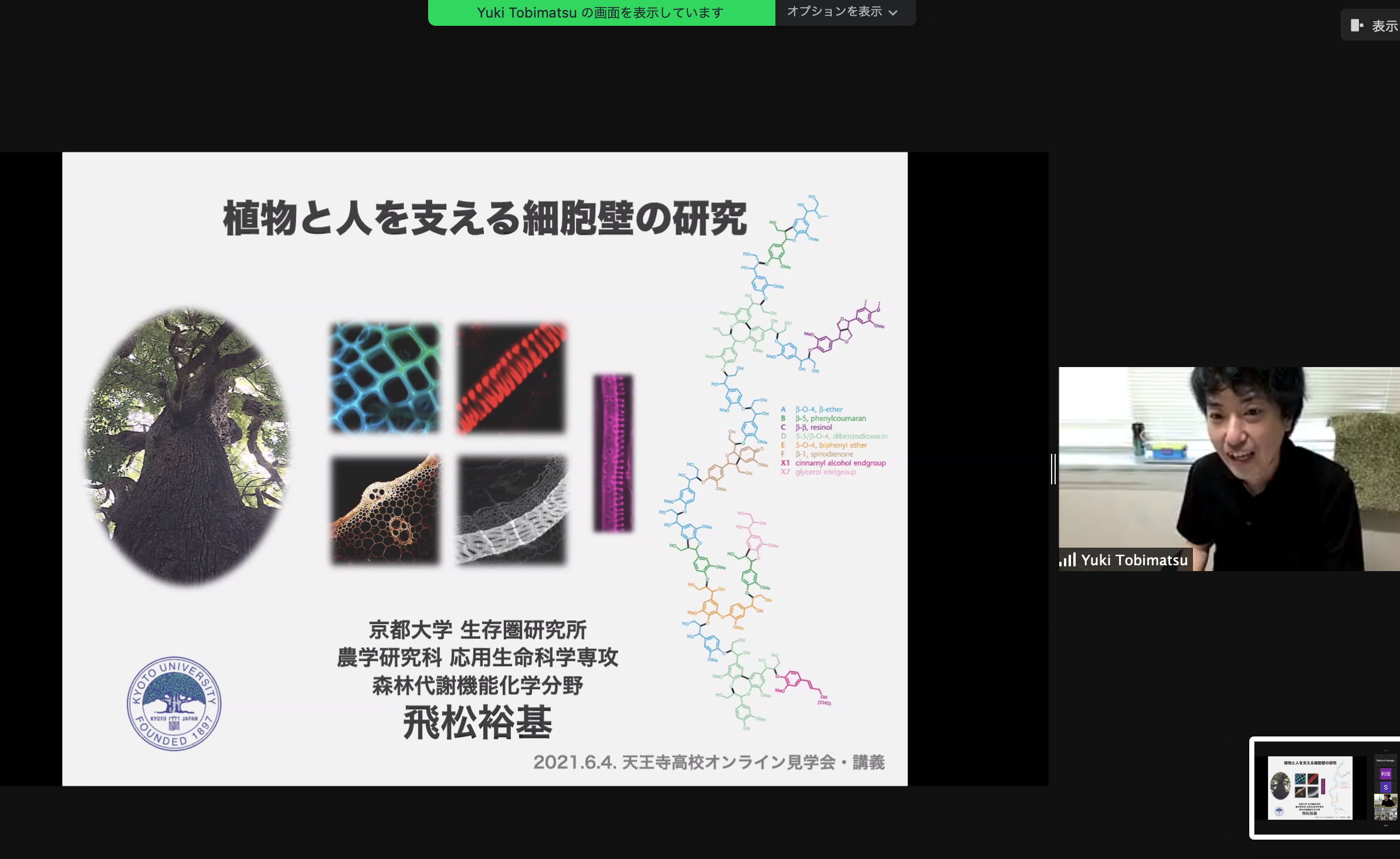Click legend entry 'β-β, resinol'
Screen dimensions: 1400x859
[813, 427]
